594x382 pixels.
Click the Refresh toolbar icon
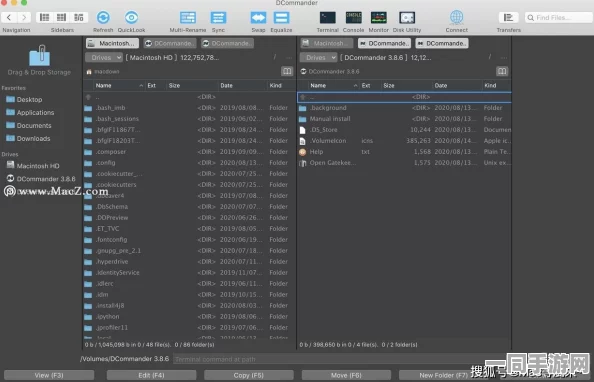103,17
